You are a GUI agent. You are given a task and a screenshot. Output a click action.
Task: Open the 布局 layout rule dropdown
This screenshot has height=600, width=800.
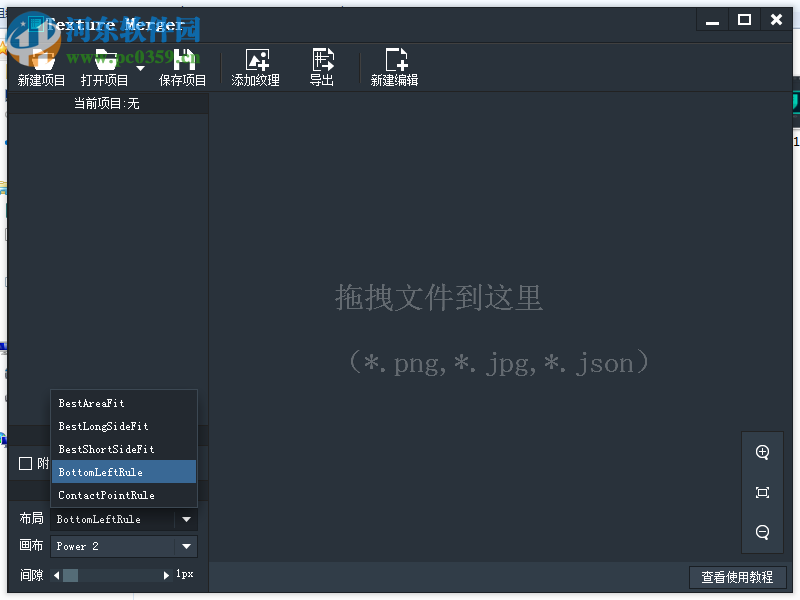187,519
